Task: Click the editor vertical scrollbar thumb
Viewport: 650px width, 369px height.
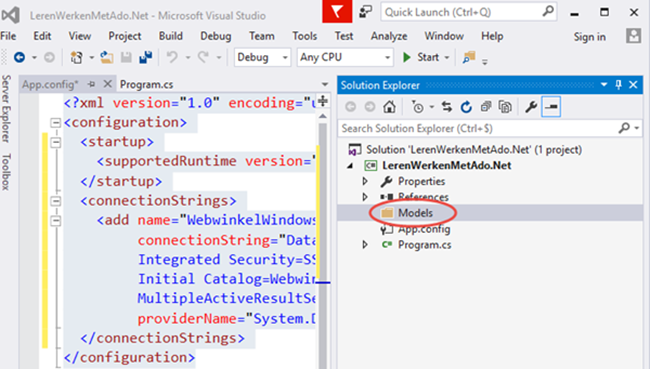Action: (x=323, y=245)
